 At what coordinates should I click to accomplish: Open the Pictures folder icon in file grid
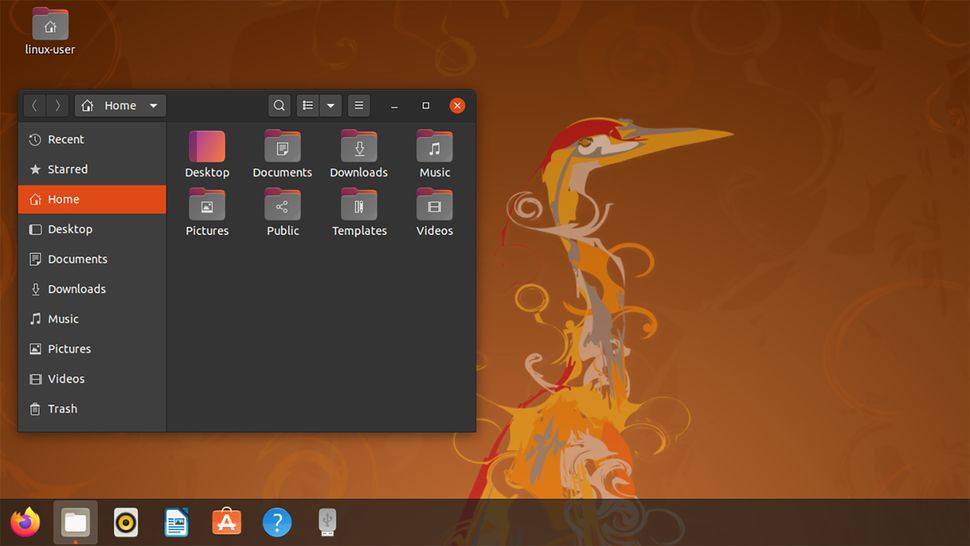(x=207, y=205)
